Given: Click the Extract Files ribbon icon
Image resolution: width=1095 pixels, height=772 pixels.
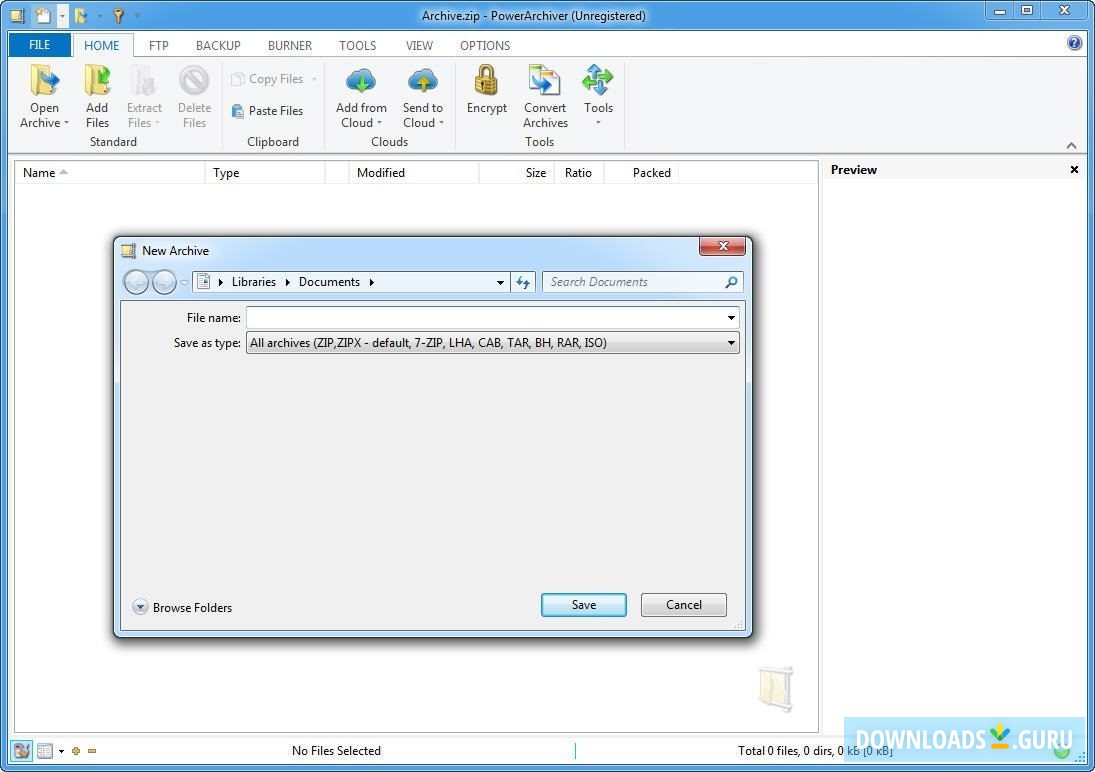Looking at the screenshot, I should coord(144,81).
